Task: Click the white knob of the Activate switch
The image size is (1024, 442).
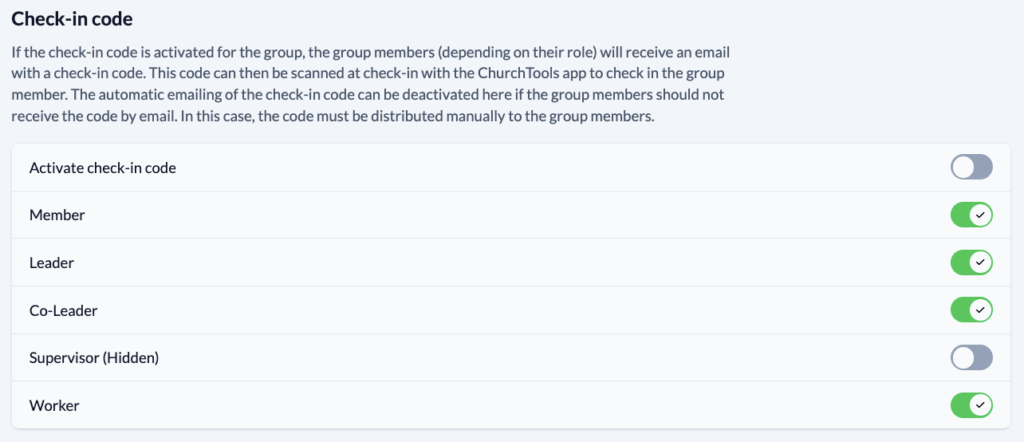Action: 962,167
